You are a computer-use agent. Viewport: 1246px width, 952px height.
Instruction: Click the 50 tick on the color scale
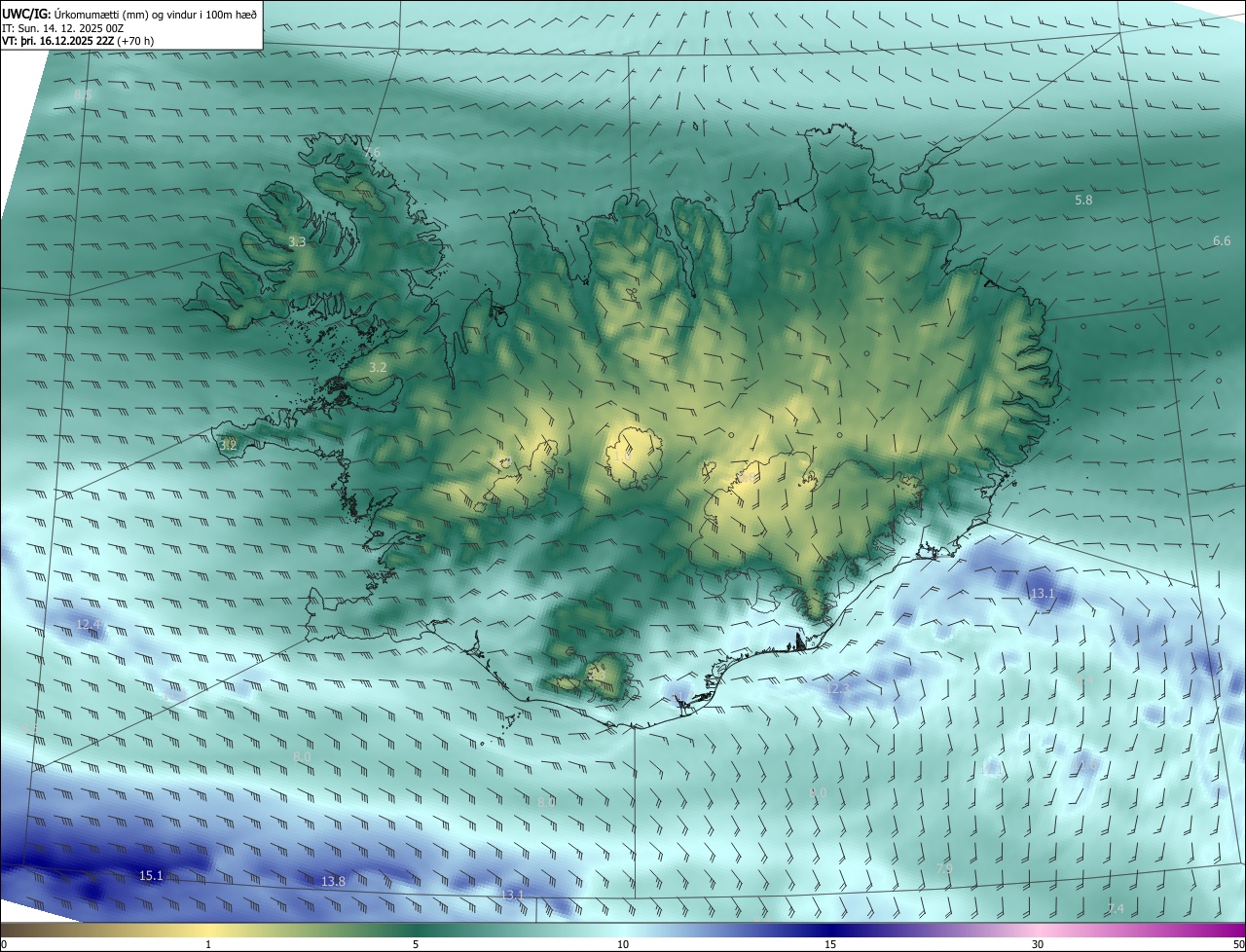[1237, 944]
